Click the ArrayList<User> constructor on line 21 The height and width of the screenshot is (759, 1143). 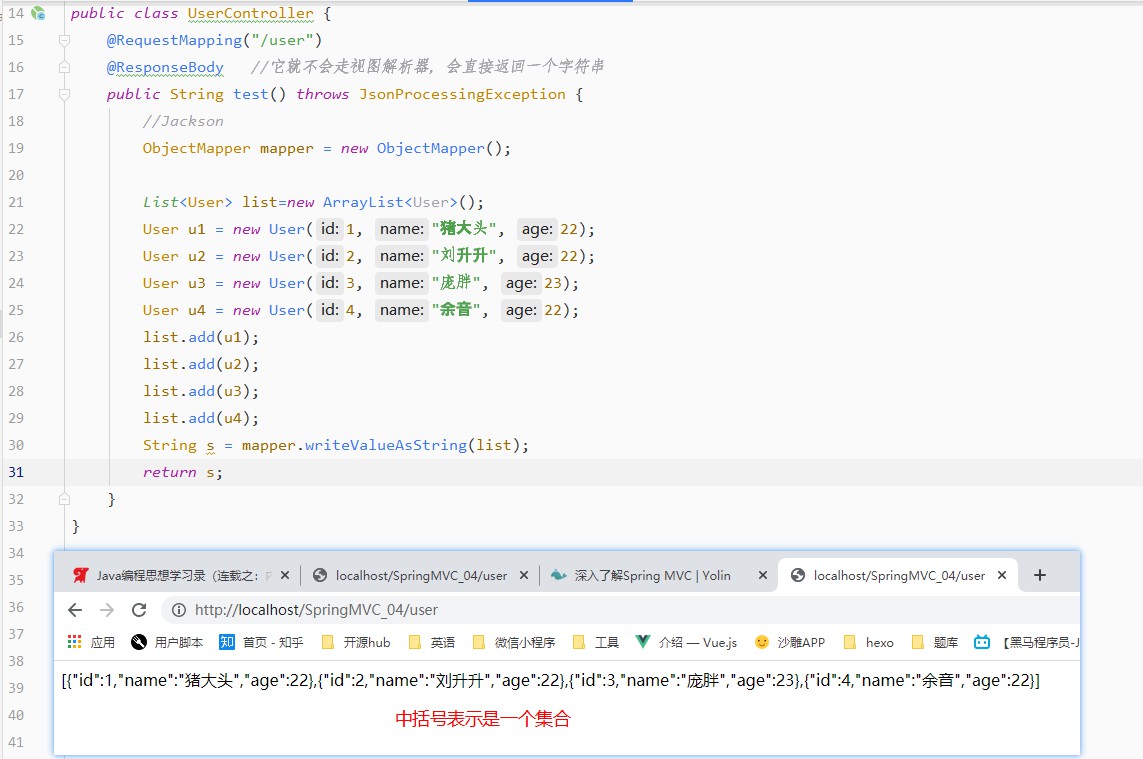click(403, 202)
